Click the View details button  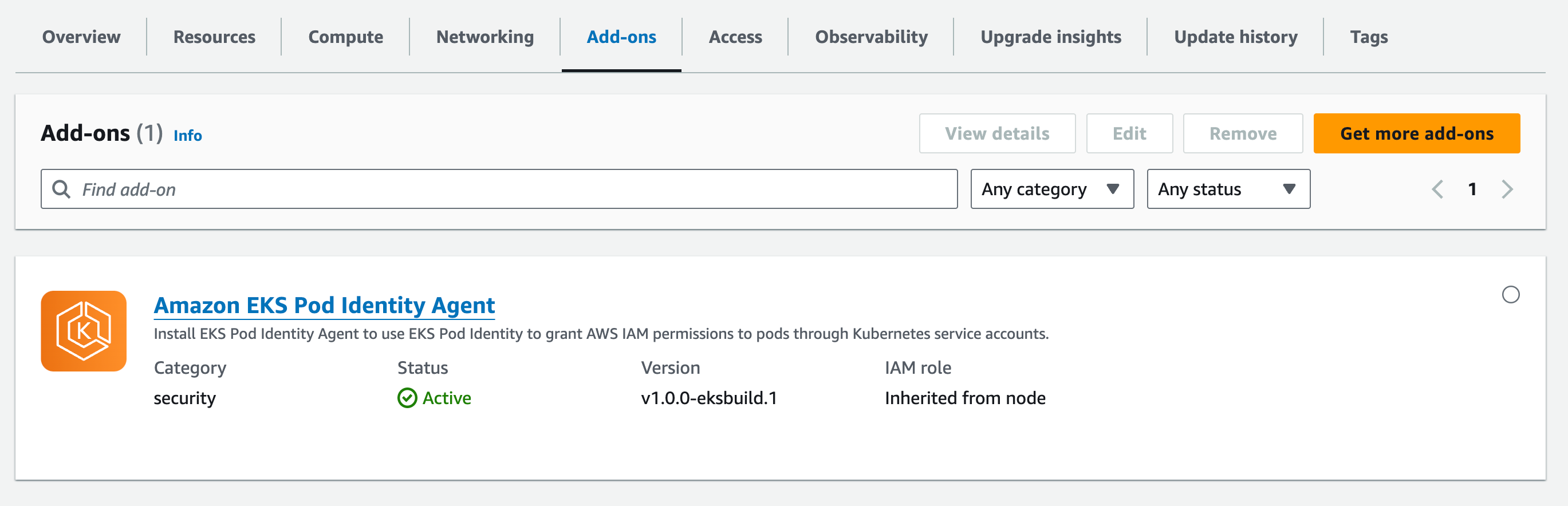tap(996, 133)
